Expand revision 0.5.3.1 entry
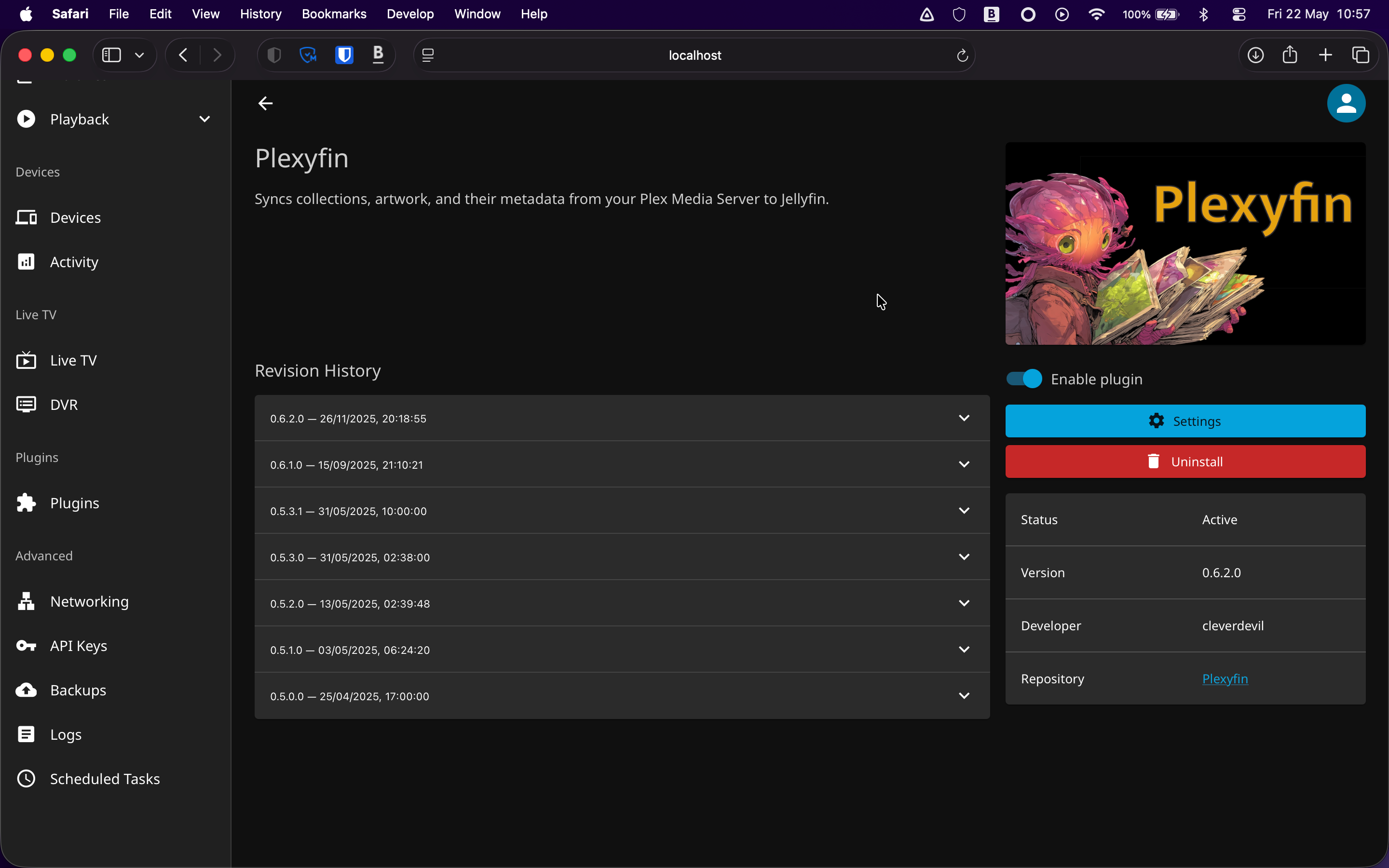The image size is (1389, 868). [x=622, y=511]
